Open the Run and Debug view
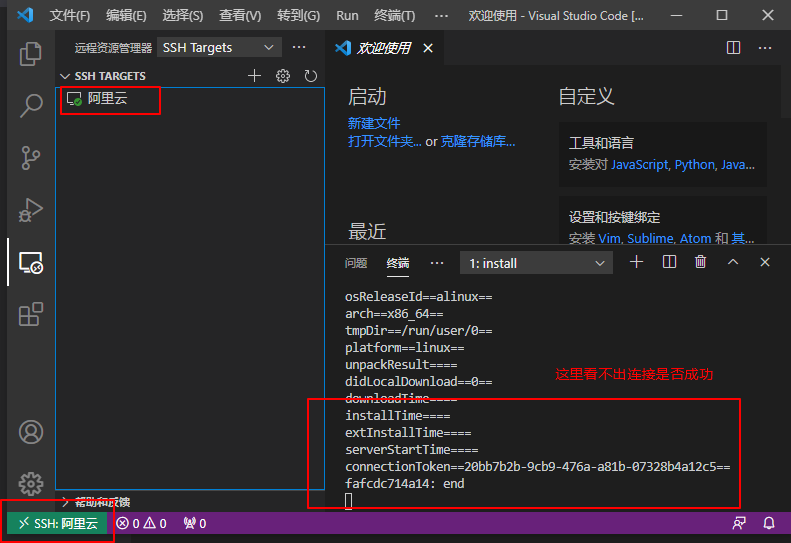 [x=30, y=209]
